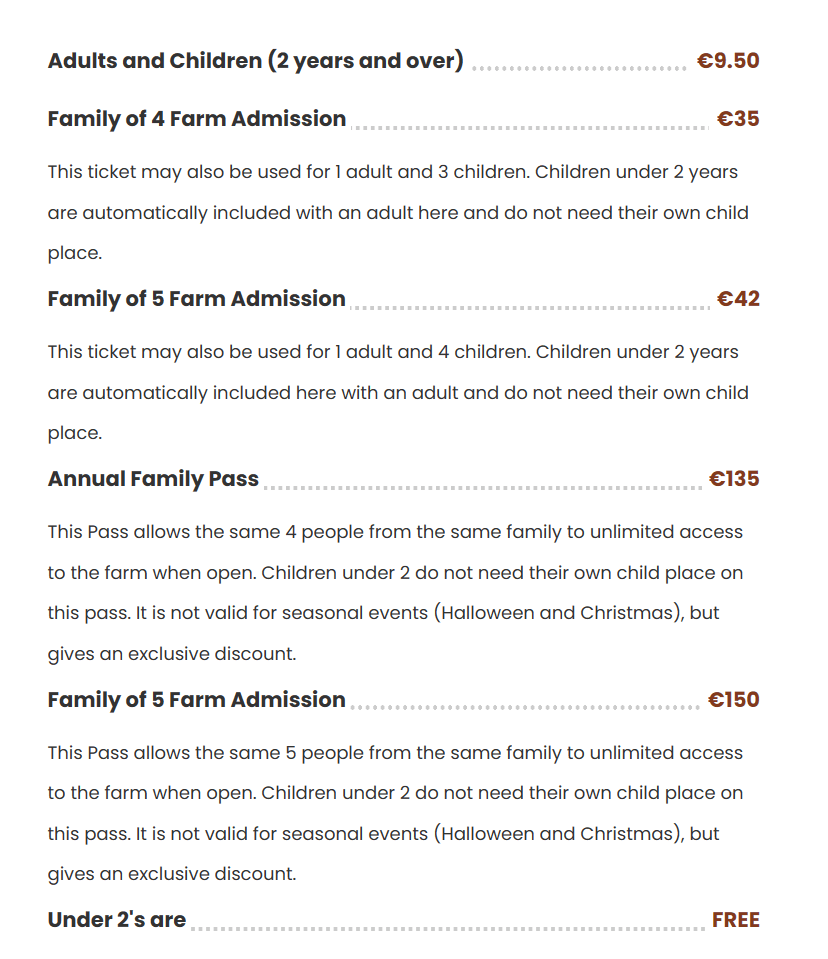The height and width of the screenshot is (959, 828).
Task: Click the Family of 5 heading priced €150
Action: [197, 700]
